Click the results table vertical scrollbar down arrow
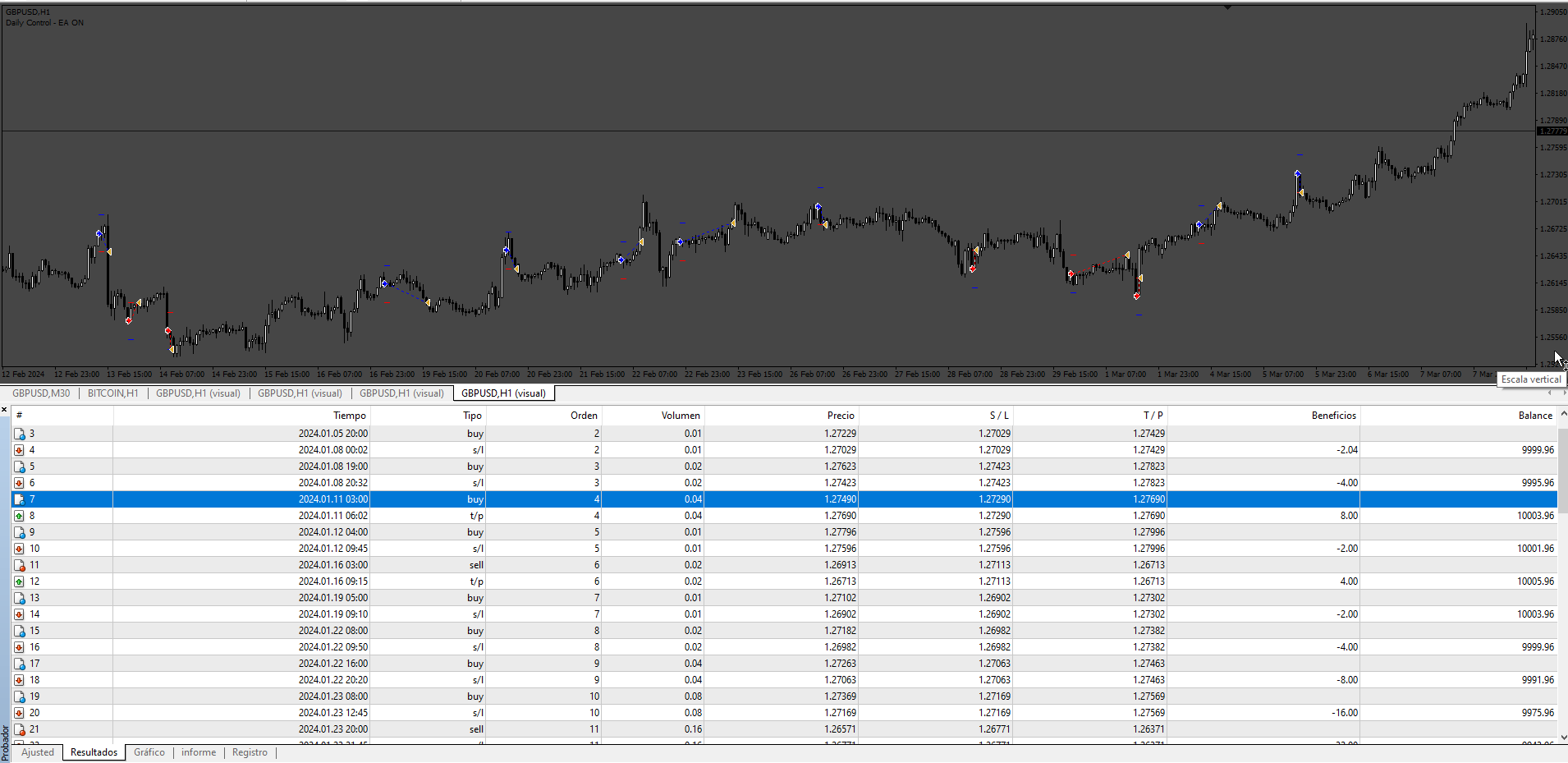1568x763 pixels. [1563, 738]
